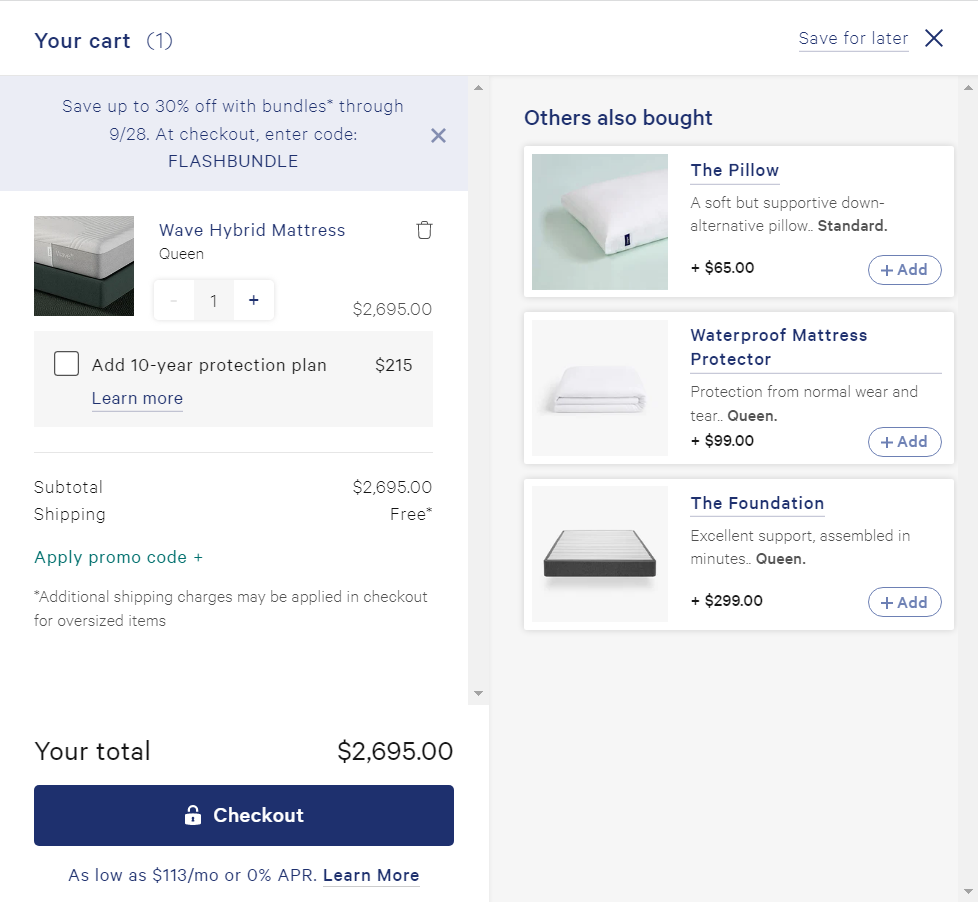The image size is (978, 902).
Task: Open The Foundation product title link
Action: click(757, 503)
